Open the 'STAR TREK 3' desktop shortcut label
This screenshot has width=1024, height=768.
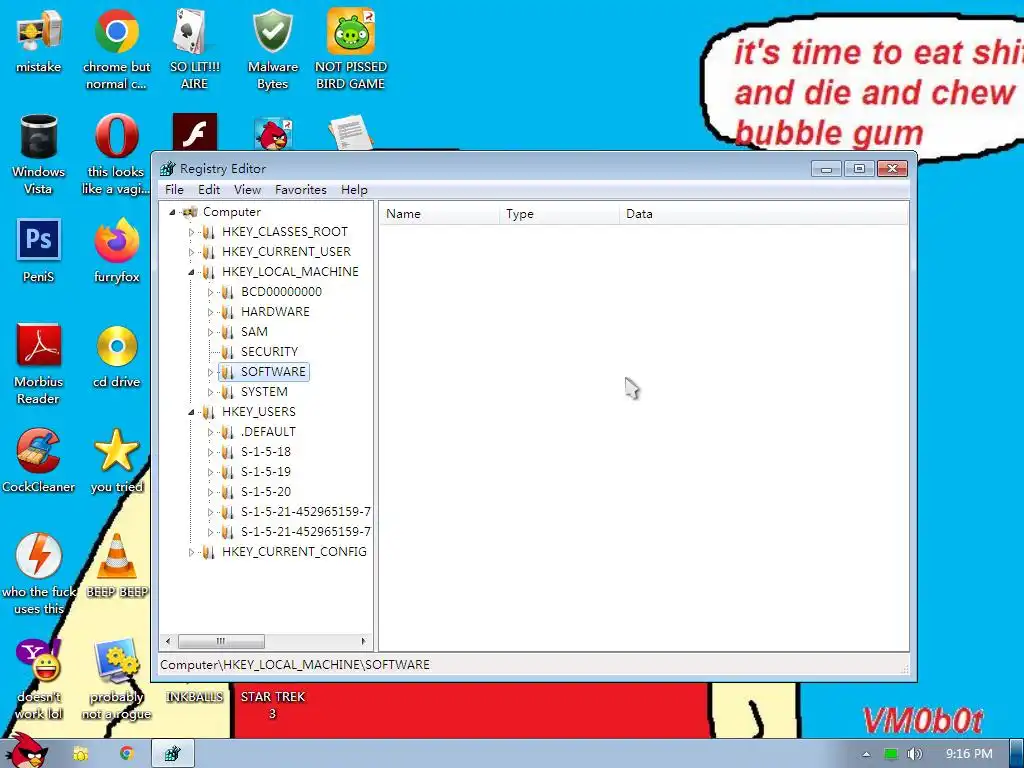pos(272,705)
